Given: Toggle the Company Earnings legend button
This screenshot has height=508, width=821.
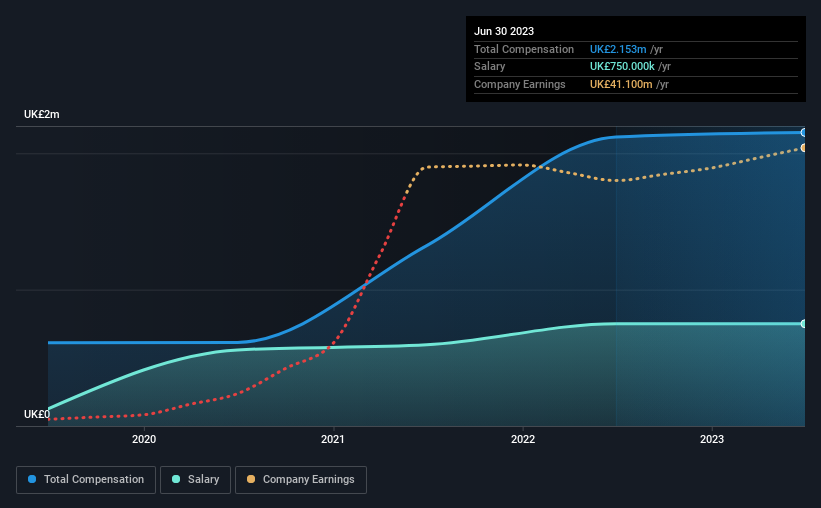Looking at the screenshot, I should 301,480.
